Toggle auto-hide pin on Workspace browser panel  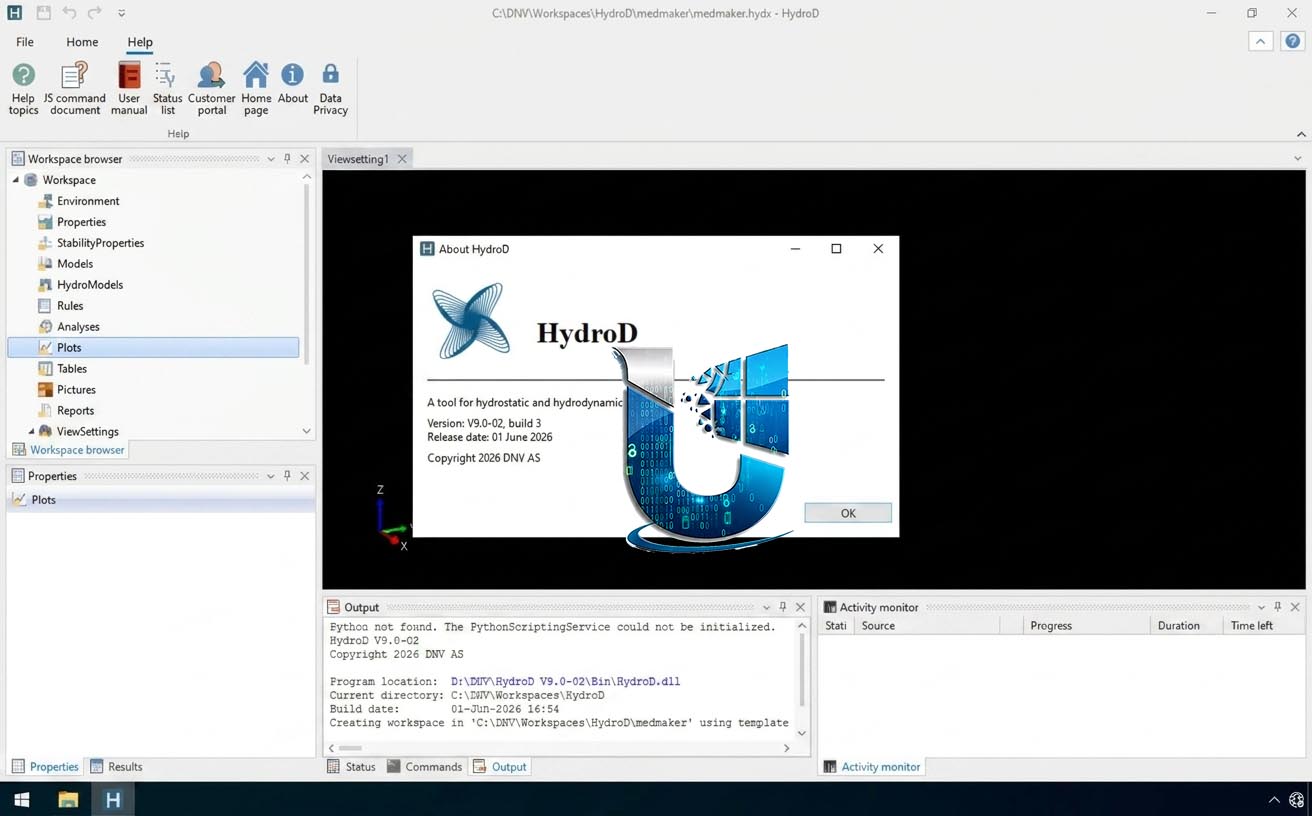click(x=288, y=159)
